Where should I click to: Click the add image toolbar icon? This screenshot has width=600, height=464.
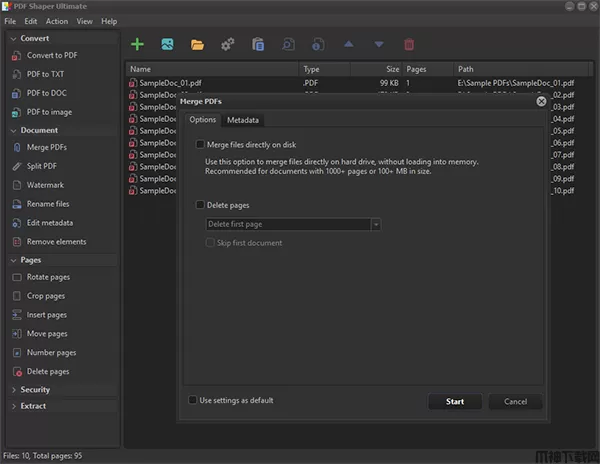(x=168, y=44)
